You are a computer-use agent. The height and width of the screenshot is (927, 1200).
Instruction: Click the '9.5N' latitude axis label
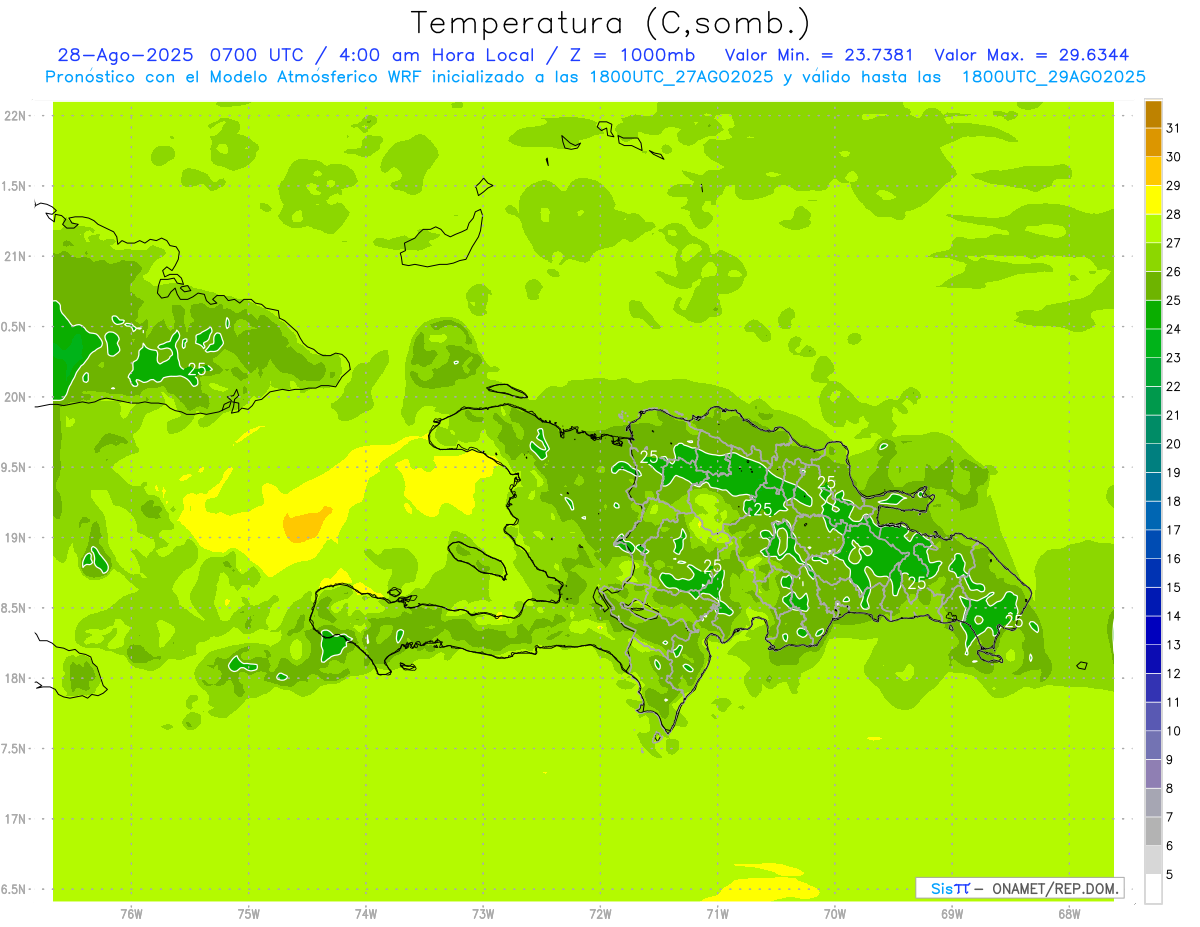(15, 467)
